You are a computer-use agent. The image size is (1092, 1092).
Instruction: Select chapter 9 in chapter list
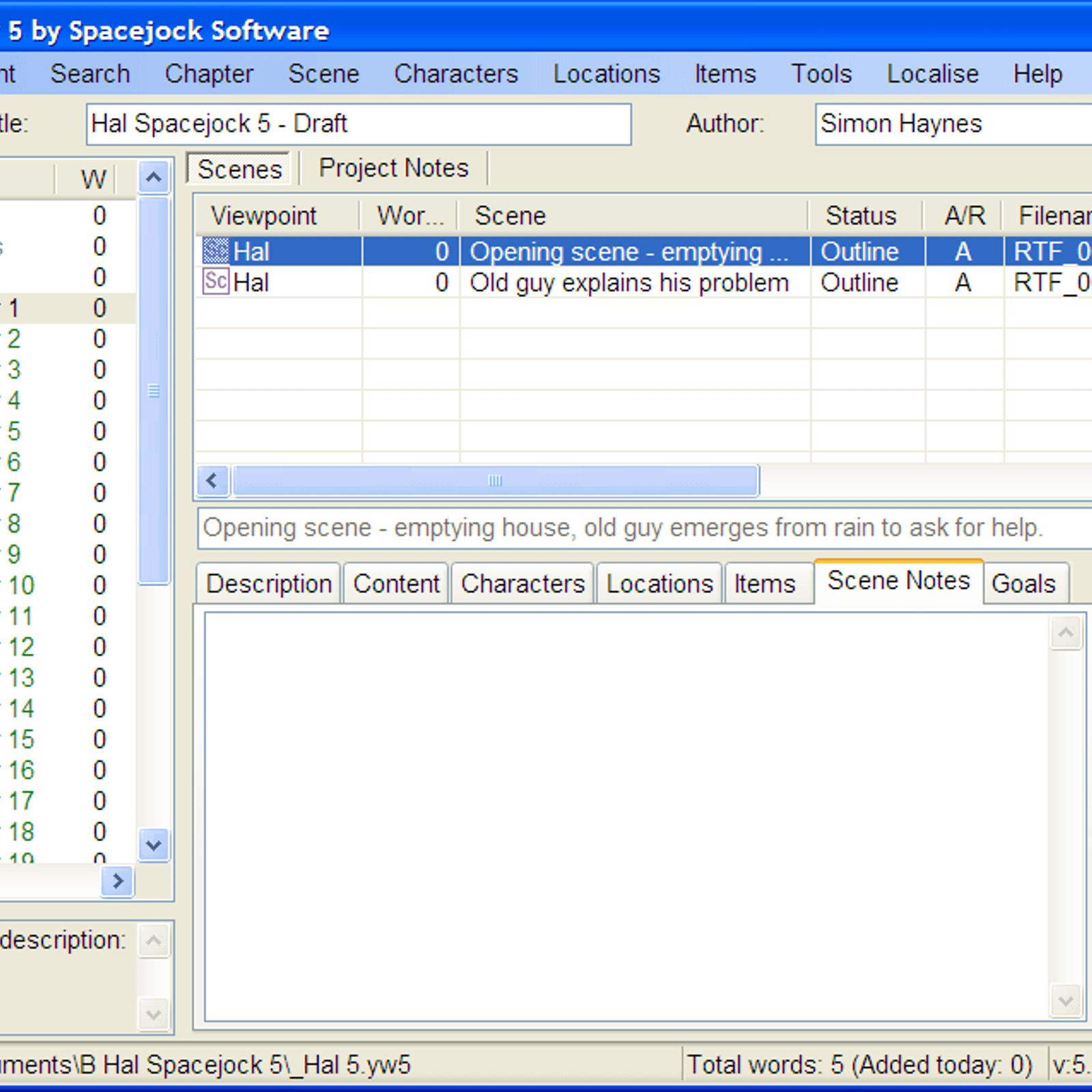point(67,554)
